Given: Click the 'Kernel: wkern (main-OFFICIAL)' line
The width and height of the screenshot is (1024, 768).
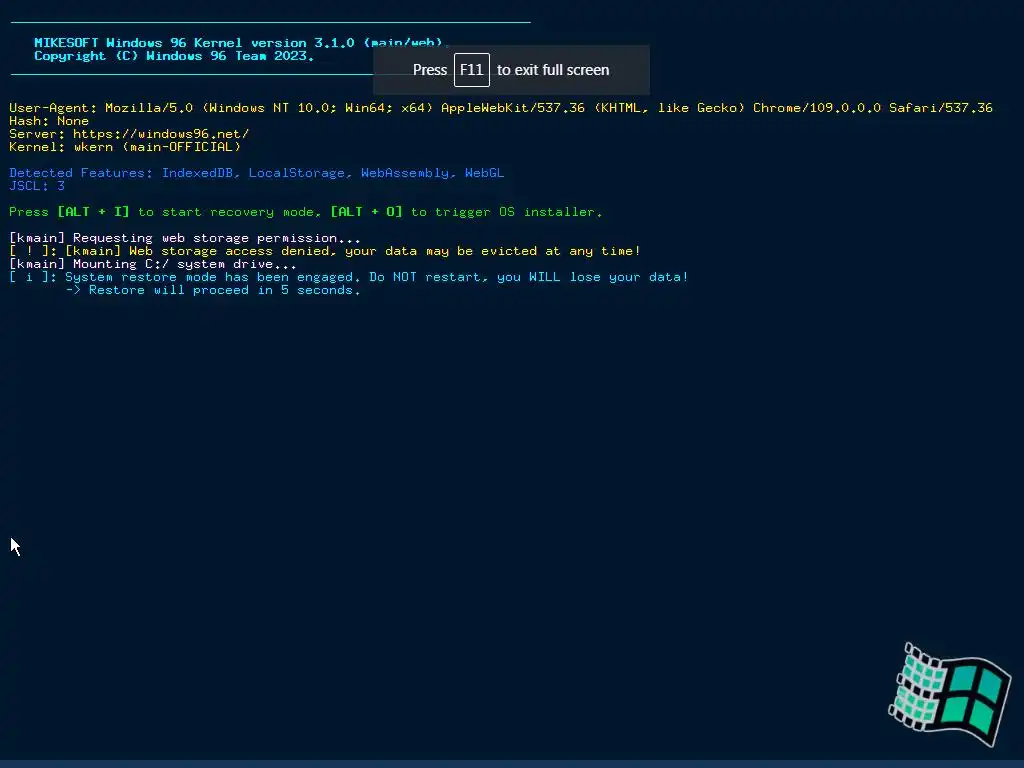Looking at the screenshot, I should click(125, 147).
